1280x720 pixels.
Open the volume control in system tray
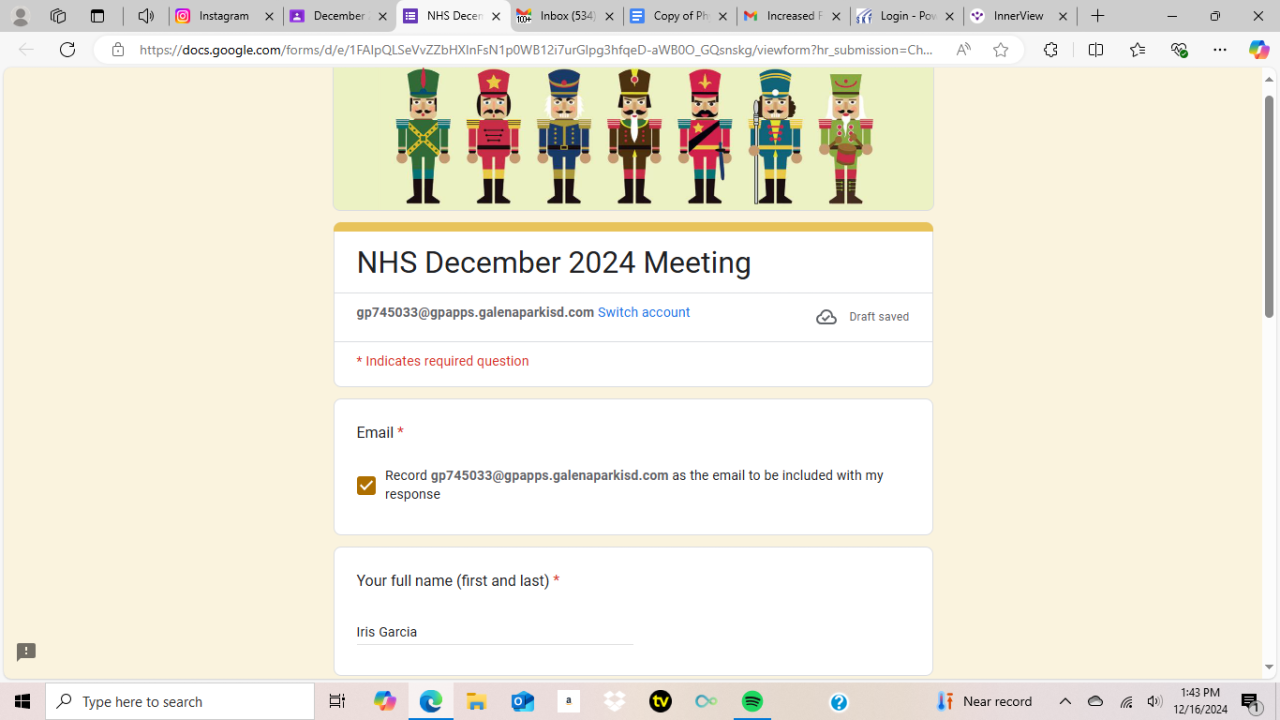pos(1155,702)
